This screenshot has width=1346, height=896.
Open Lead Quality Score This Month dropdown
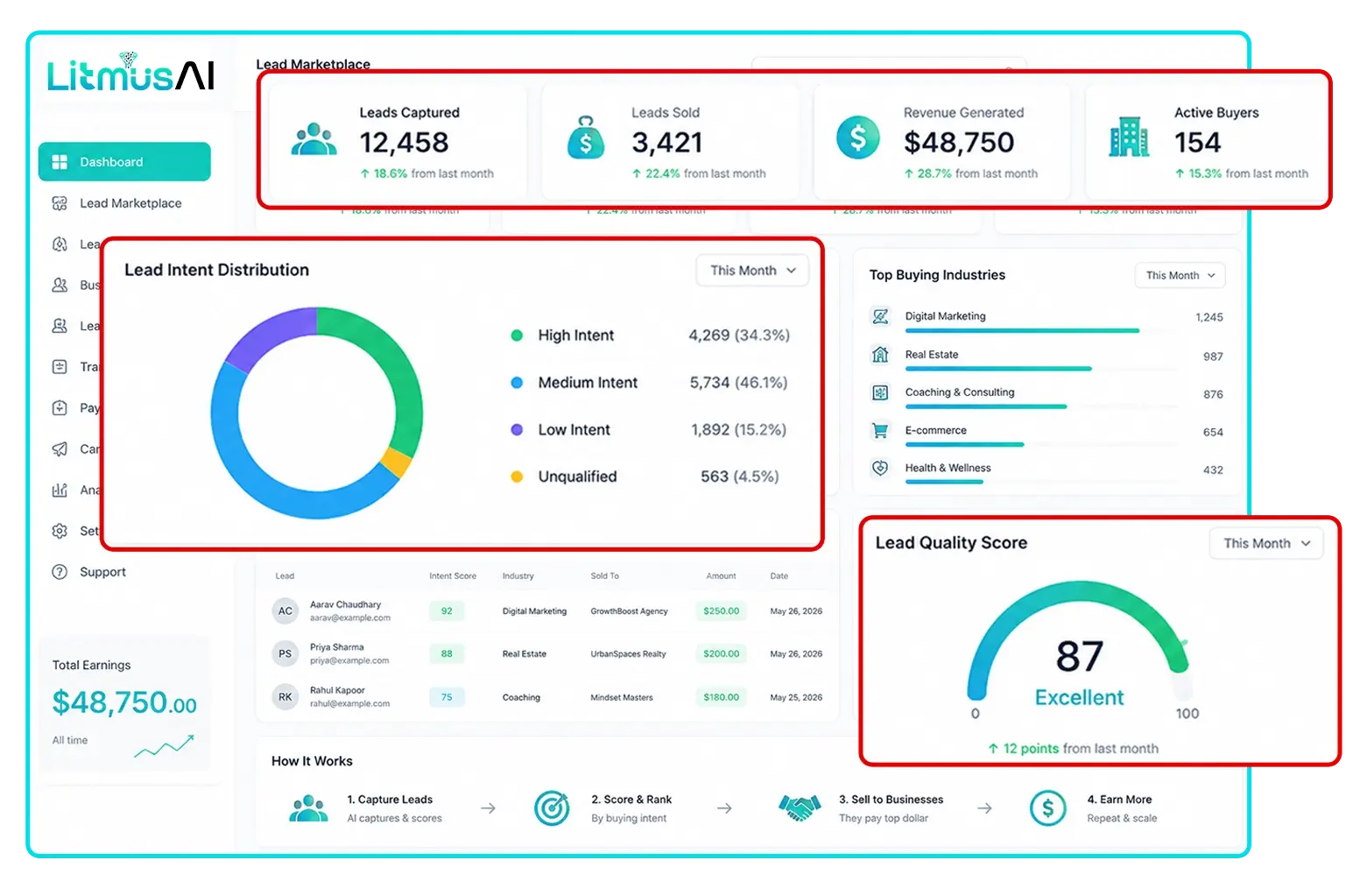pos(1266,543)
